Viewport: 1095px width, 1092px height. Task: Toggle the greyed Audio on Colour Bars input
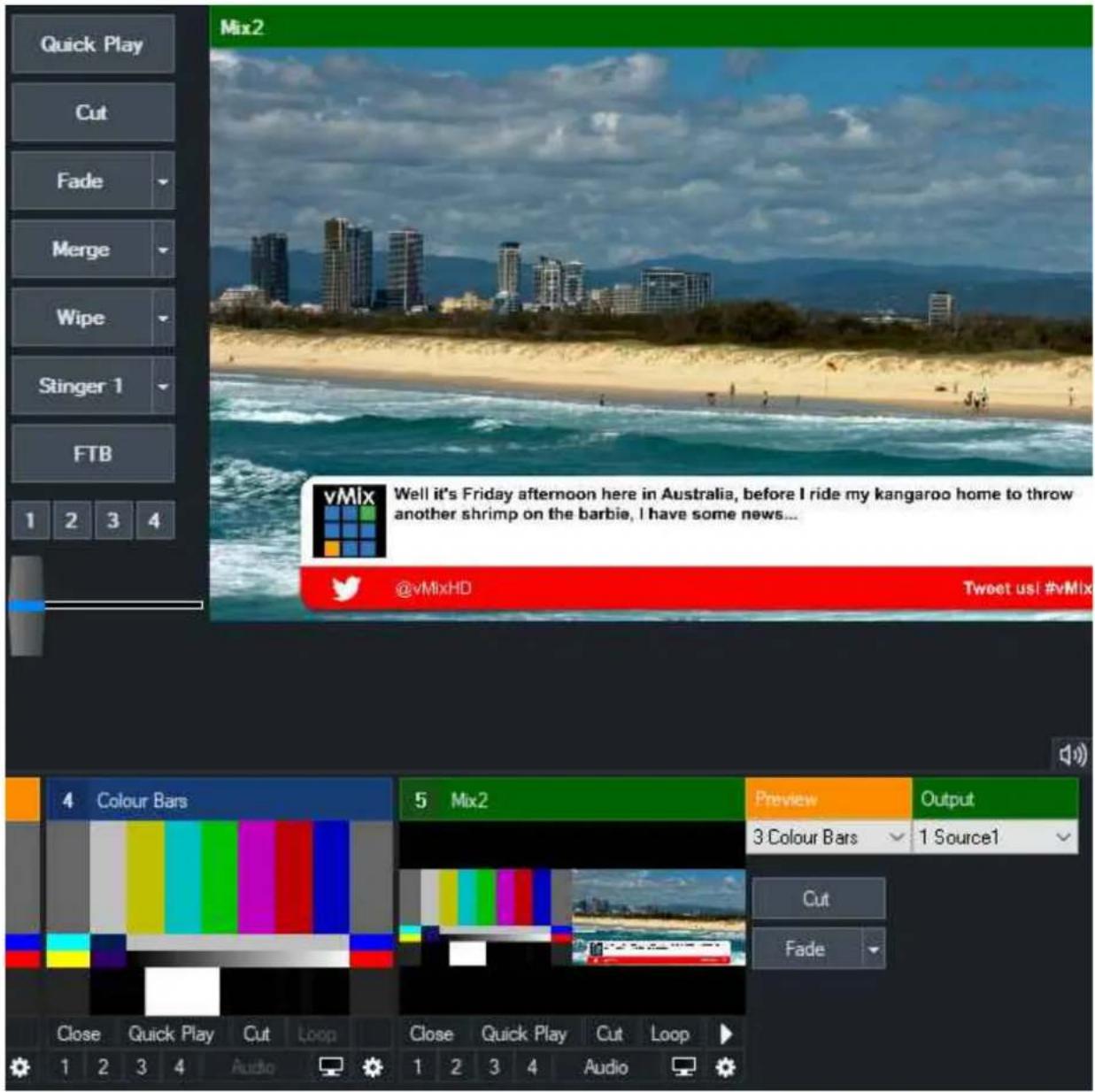253,1067
